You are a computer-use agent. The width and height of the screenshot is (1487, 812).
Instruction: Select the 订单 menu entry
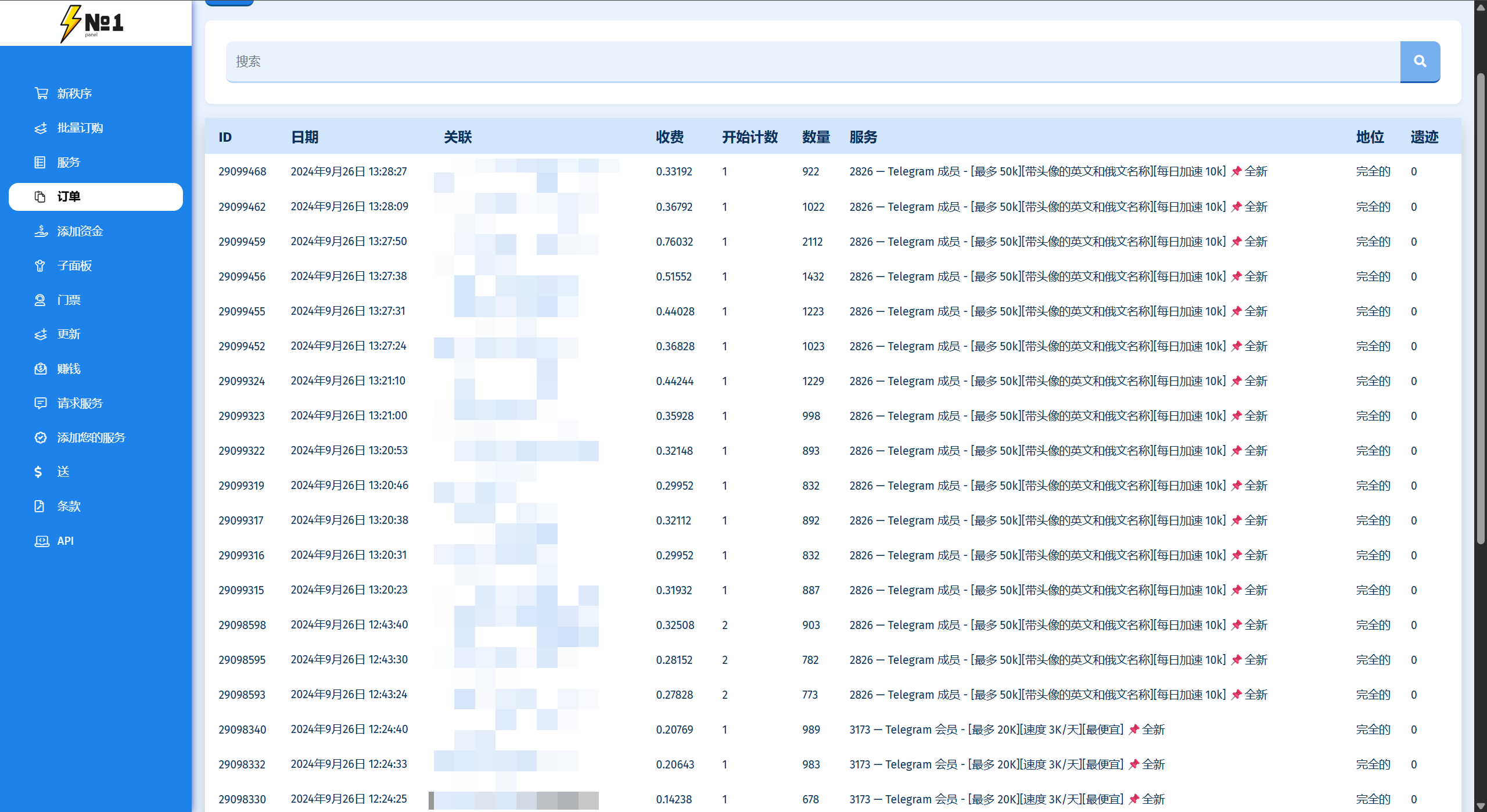pyautogui.click(x=96, y=197)
